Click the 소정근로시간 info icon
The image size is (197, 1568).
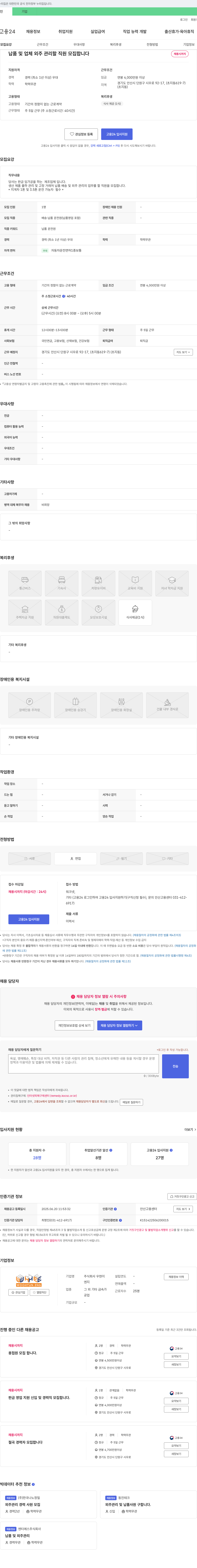pos(63,296)
